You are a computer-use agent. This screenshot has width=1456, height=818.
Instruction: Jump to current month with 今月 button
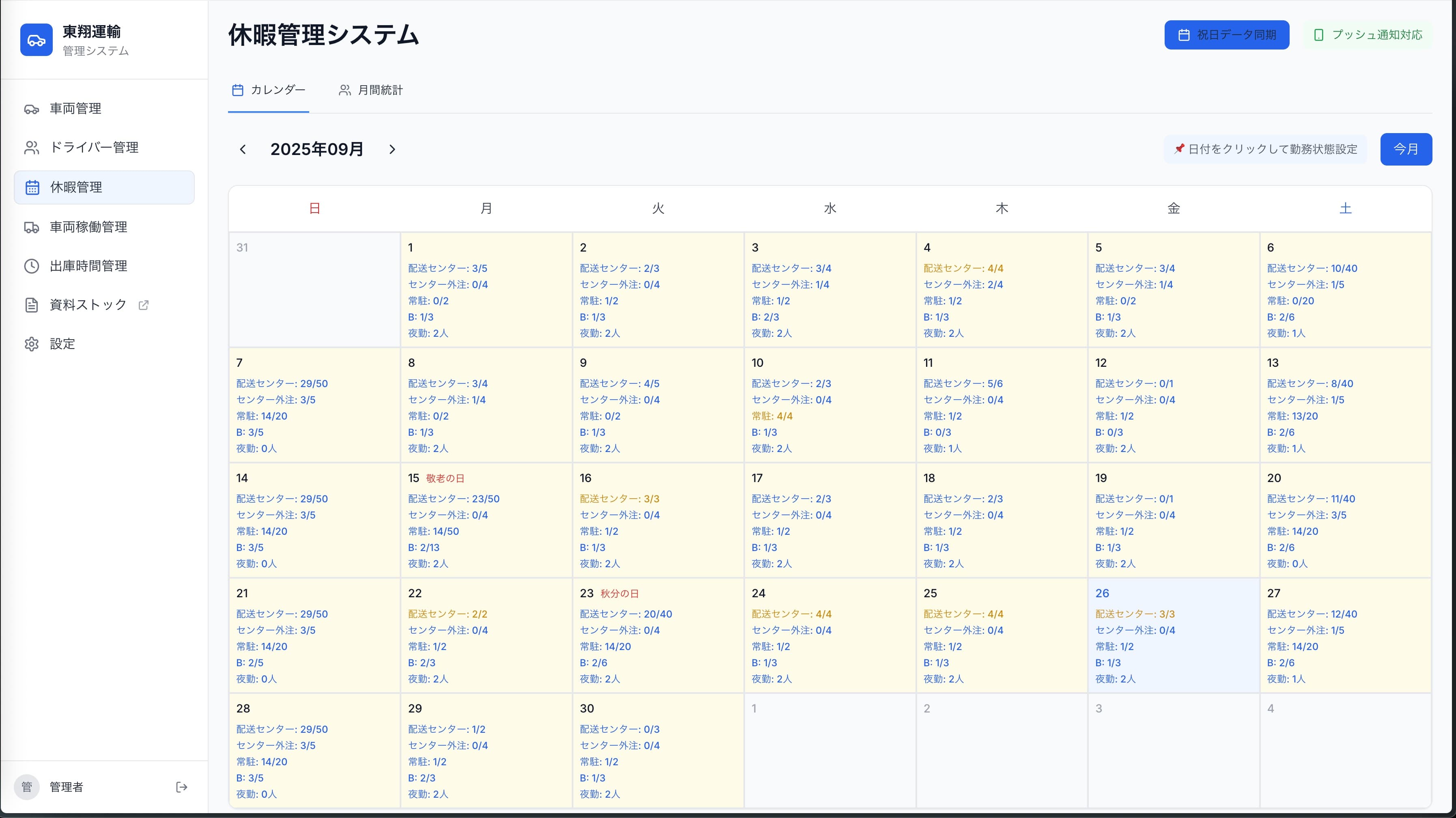point(1406,149)
